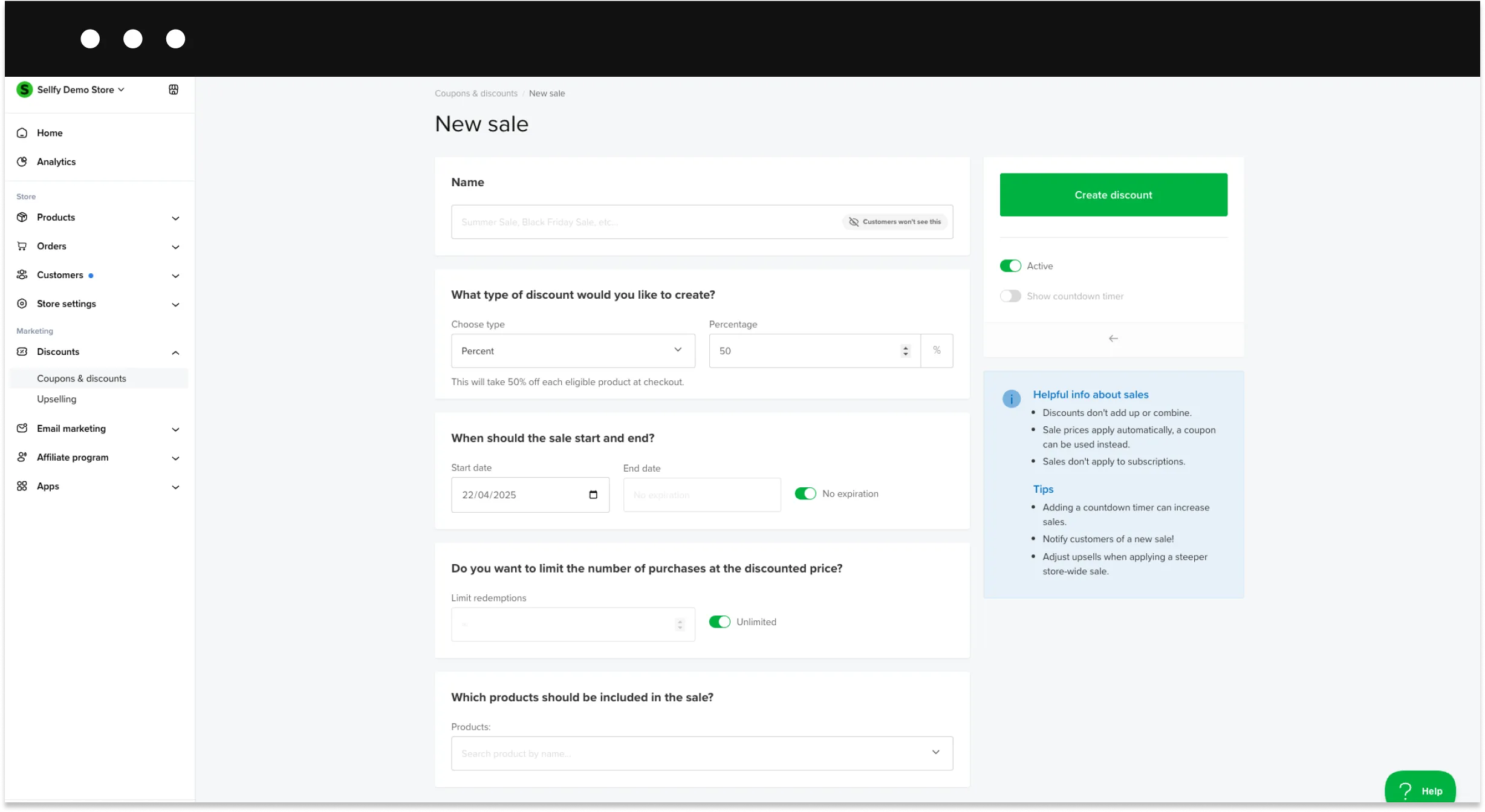Open Sellfy Demo Store dropdown
Image resolution: width=1485 pixels, height=812 pixels.
[x=80, y=89]
